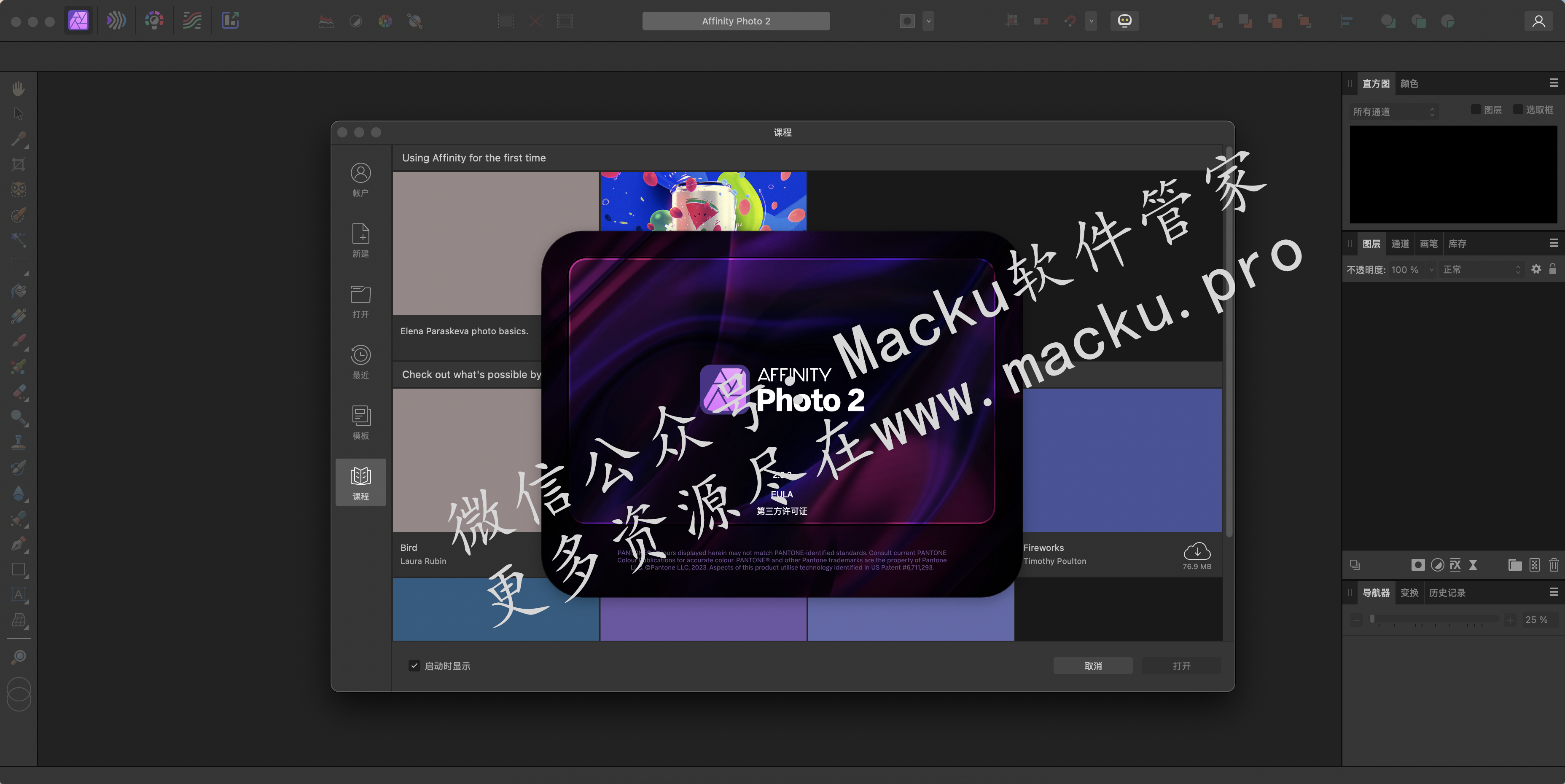Zoom out with navigator minus button

[1357, 620]
